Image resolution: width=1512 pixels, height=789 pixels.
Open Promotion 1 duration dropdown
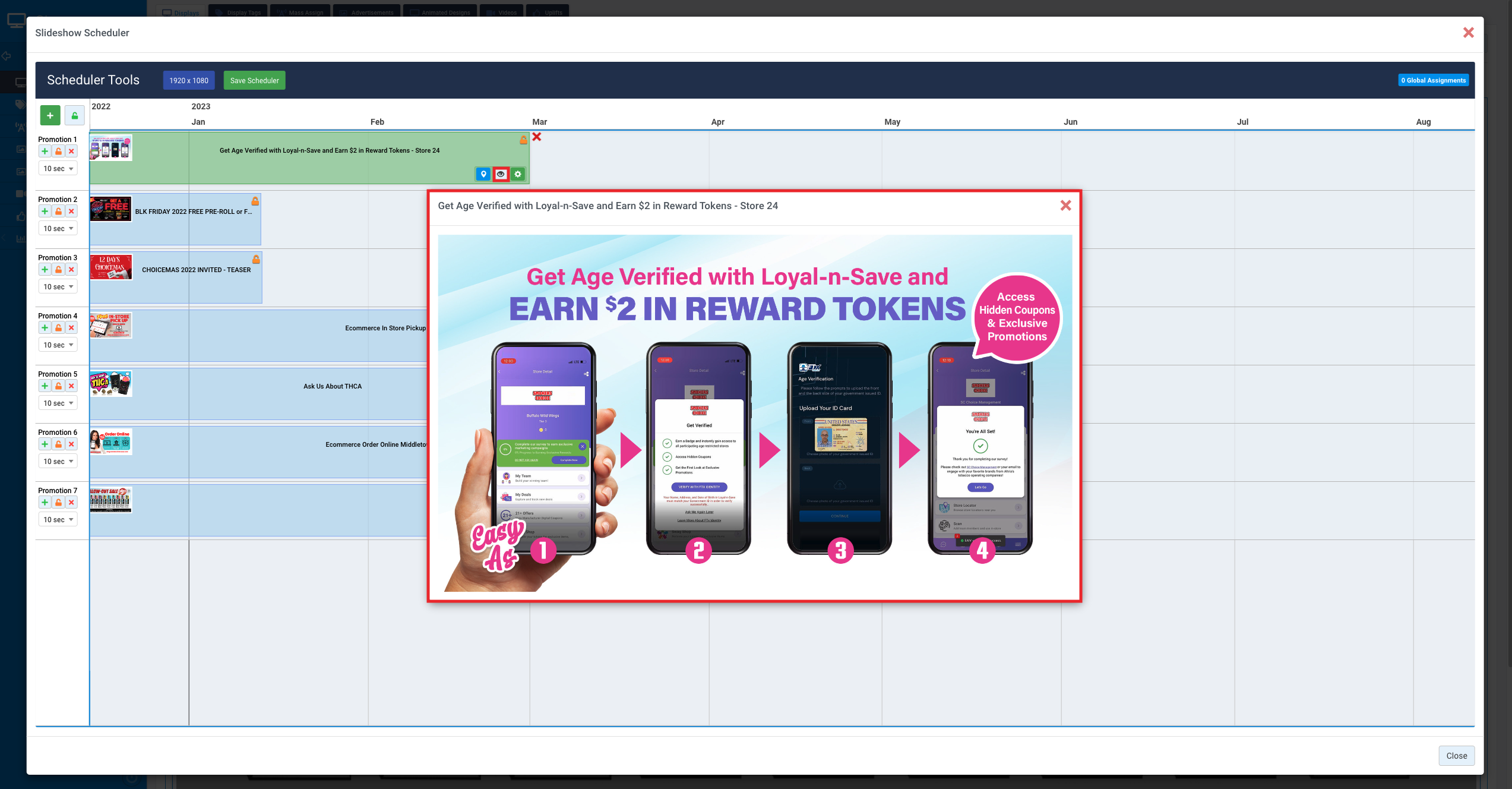tap(58, 169)
